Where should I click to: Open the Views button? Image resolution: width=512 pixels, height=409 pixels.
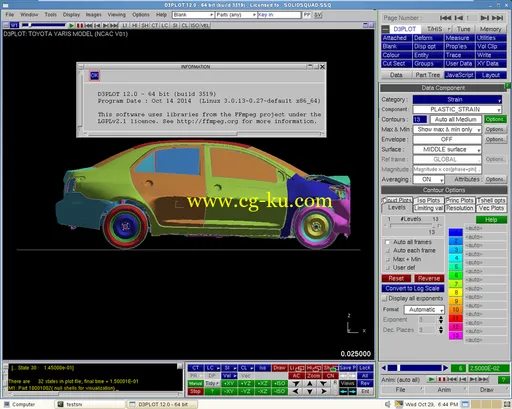point(347,383)
